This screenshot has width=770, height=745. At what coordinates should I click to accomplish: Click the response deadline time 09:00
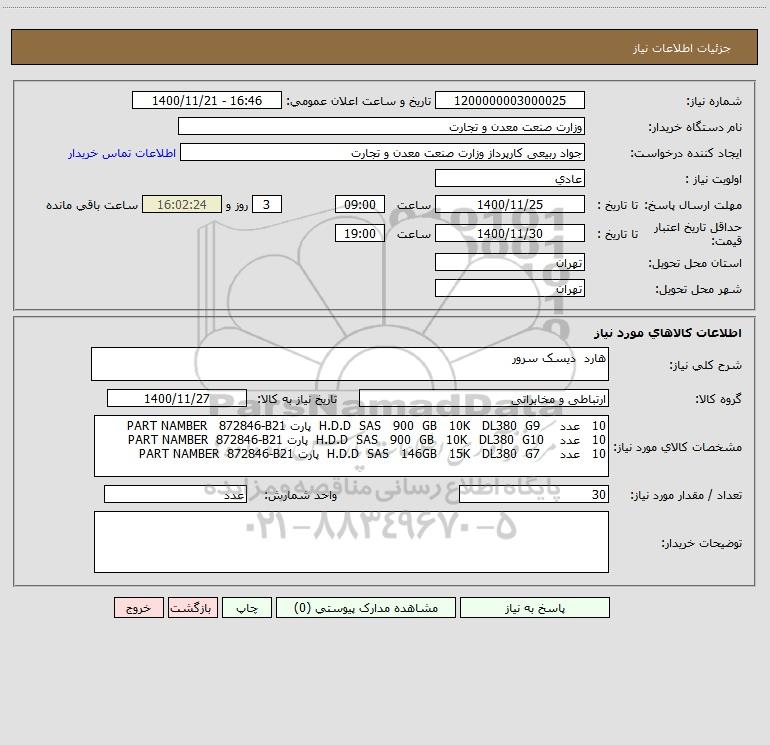pyautogui.click(x=359, y=204)
